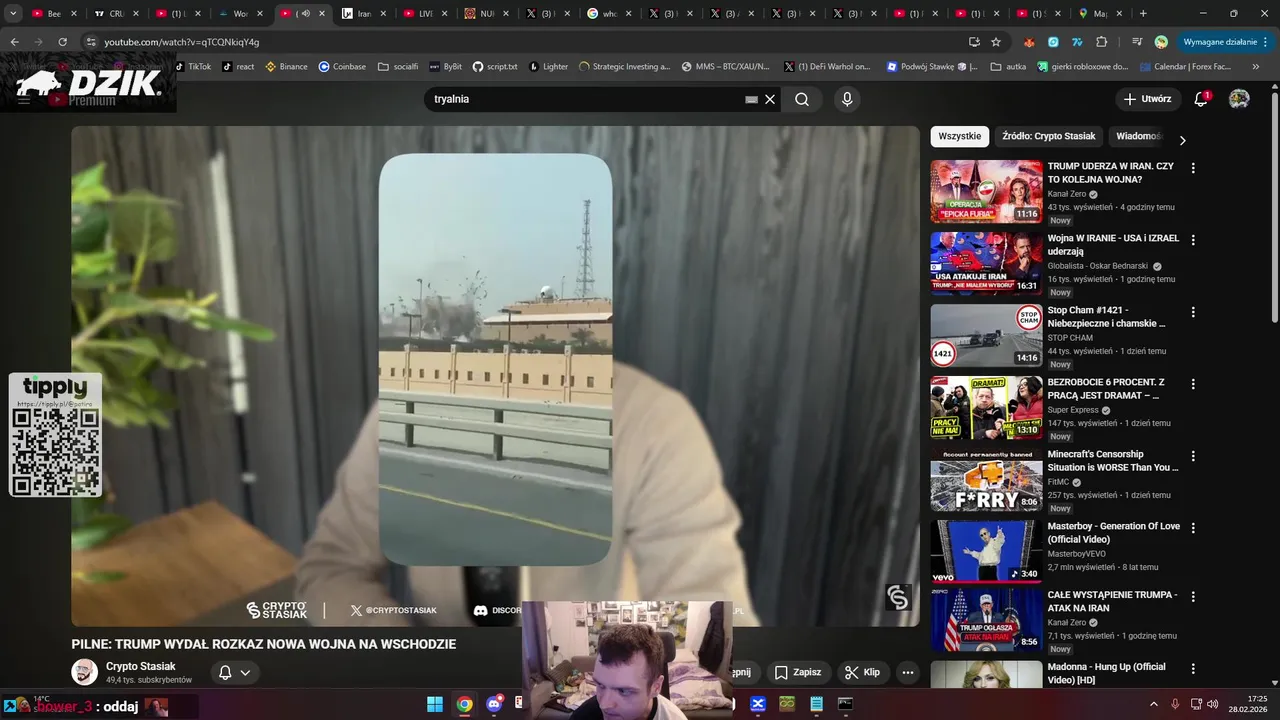Click the Utwórz create button
This screenshot has width=1280, height=720.
tap(1146, 99)
